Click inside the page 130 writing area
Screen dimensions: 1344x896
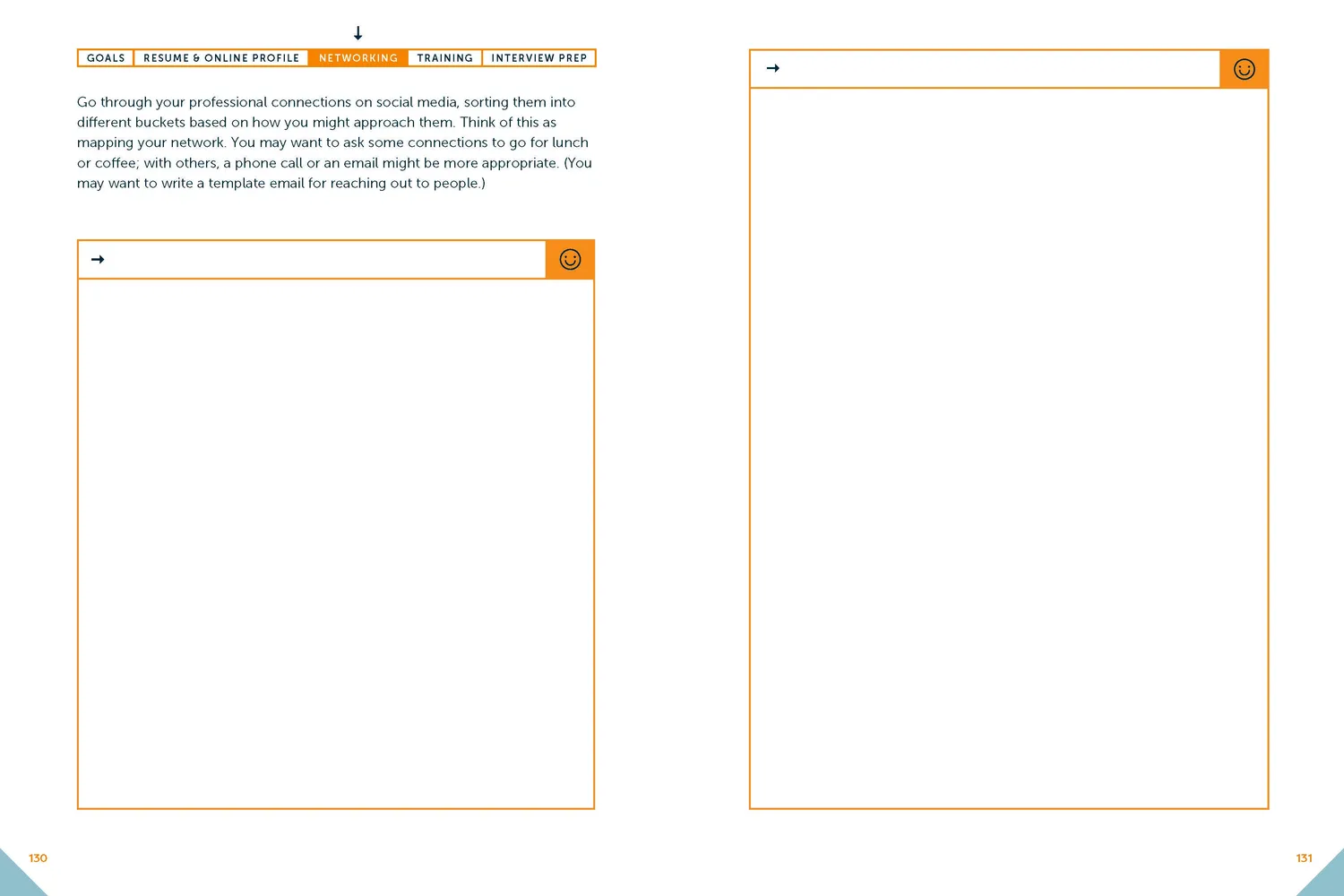tap(336, 544)
